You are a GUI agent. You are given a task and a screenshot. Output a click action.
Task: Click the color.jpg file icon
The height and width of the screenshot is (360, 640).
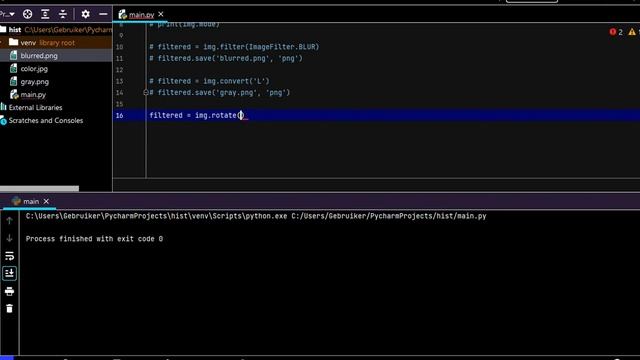13,69
